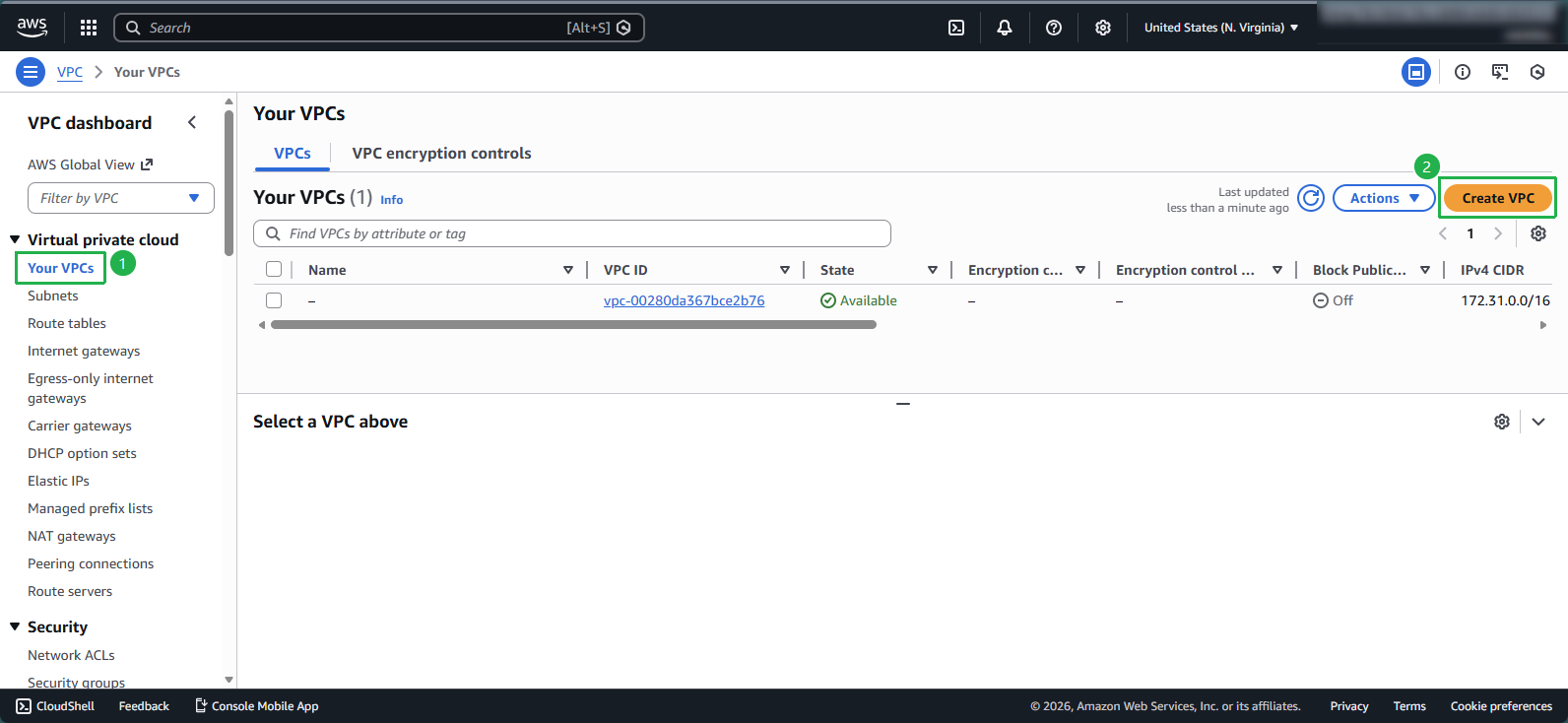Click the blue split panel view icon

[x=1416, y=72]
